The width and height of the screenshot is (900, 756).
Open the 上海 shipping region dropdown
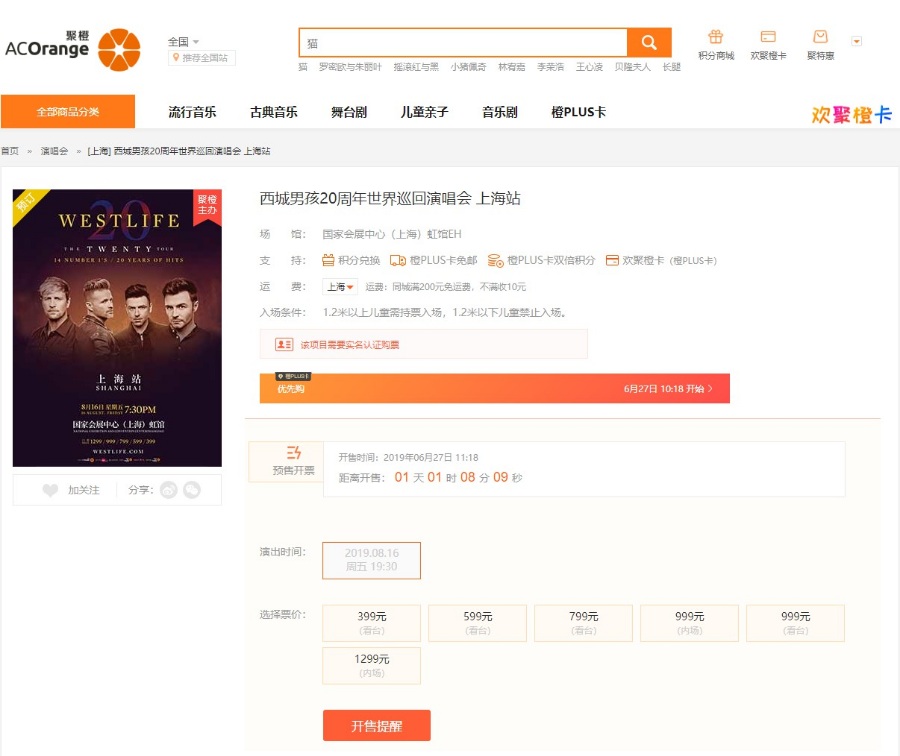coord(340,287)
